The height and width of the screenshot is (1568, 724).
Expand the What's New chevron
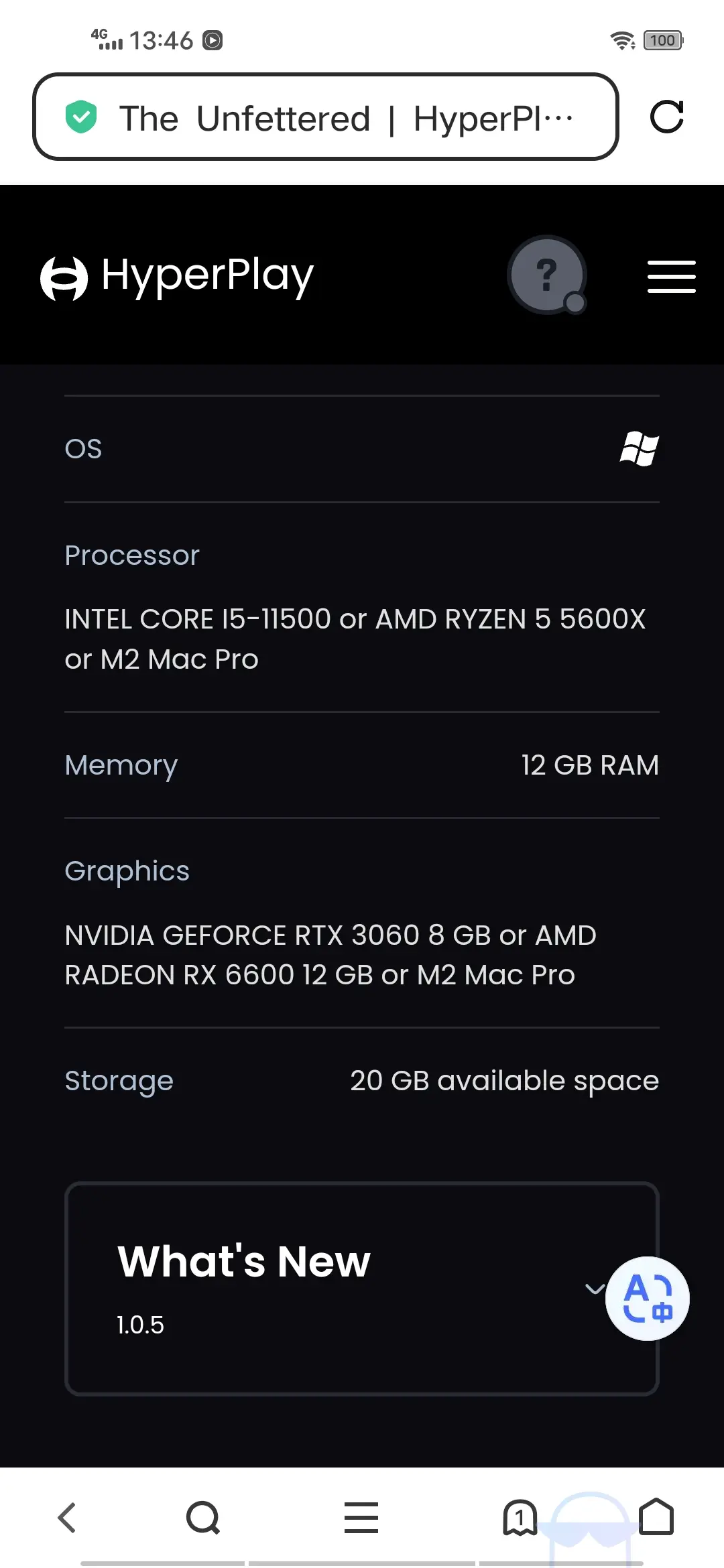[x=595, y=1288]
